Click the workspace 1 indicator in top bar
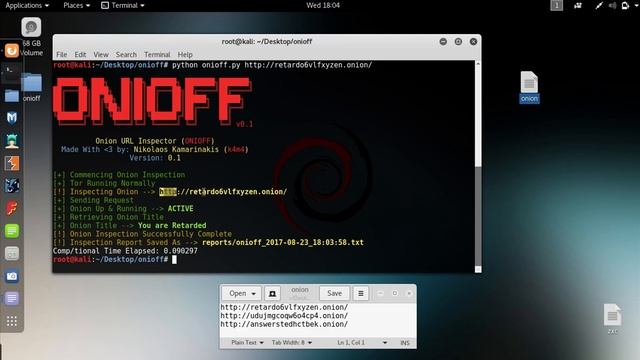This screenshot has width=640, height=360. pos(556,5)
